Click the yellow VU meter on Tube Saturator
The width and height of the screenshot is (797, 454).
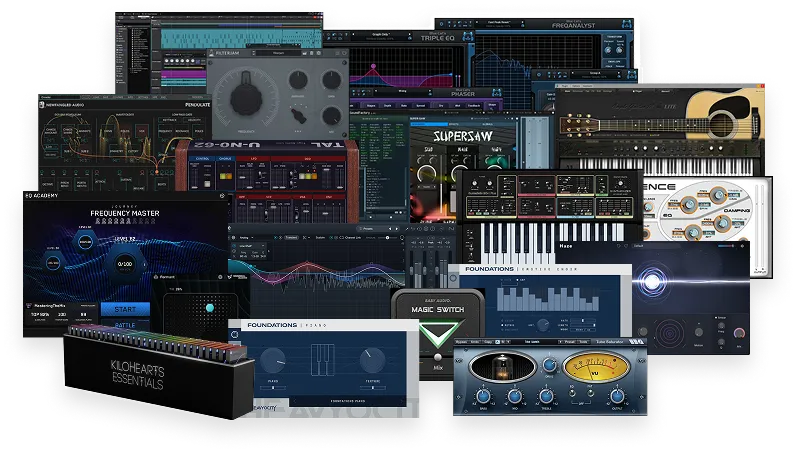[596, 368]
